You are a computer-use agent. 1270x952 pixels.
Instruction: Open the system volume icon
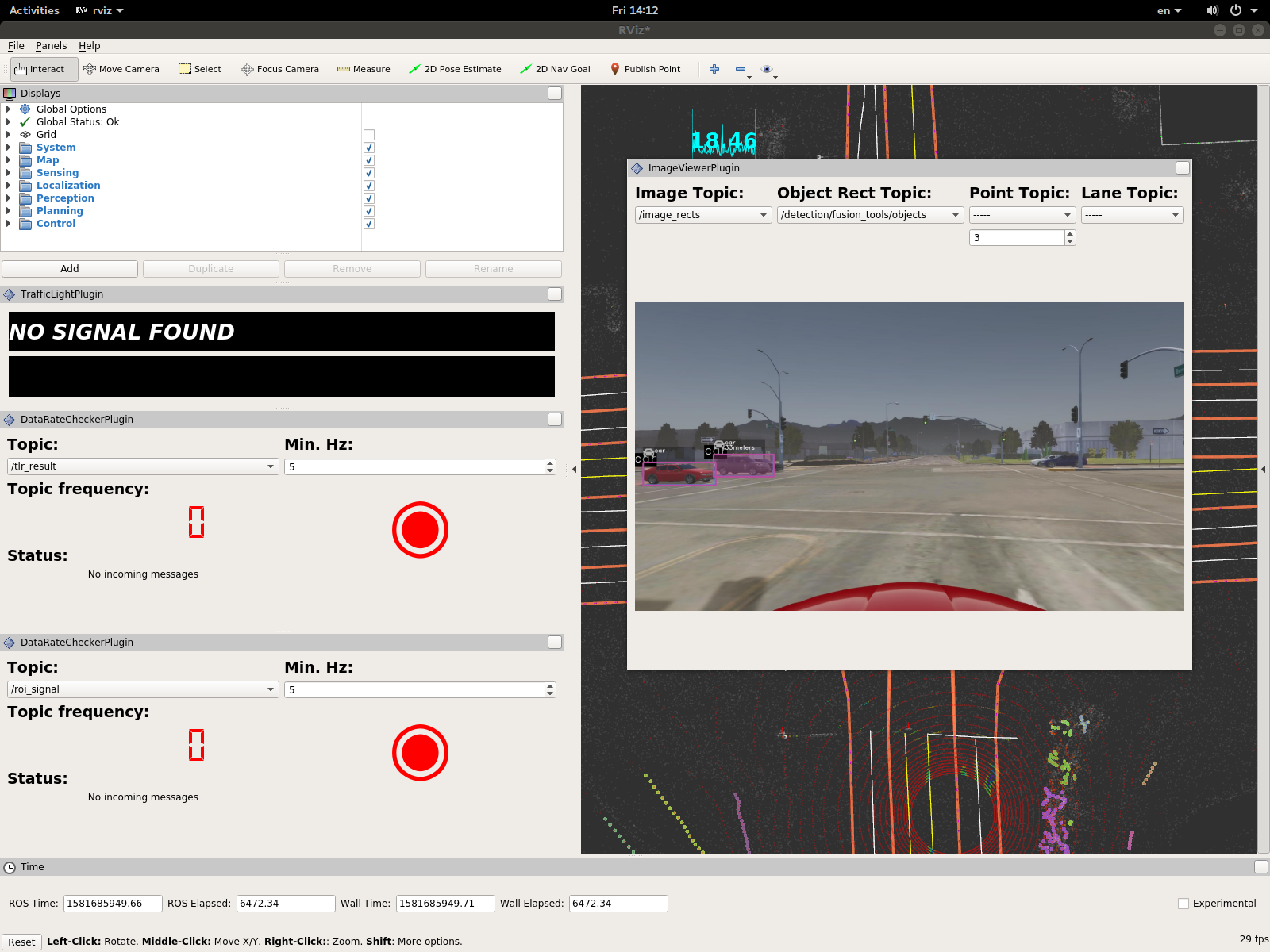[x=1212, y=10]
